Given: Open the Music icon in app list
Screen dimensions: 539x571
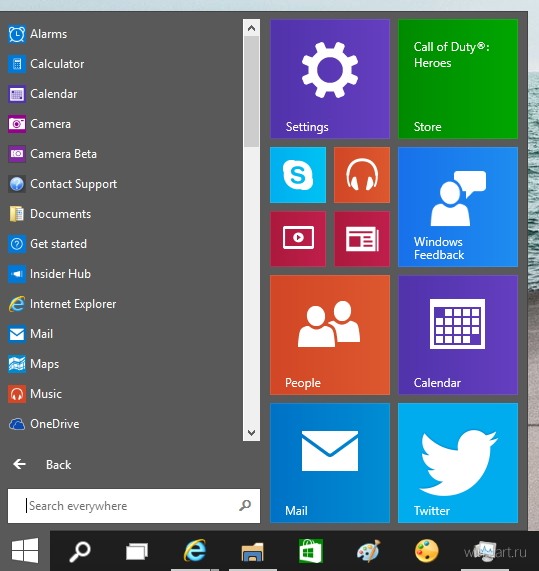Looking at the screenshot, I should tap(17, 394).
